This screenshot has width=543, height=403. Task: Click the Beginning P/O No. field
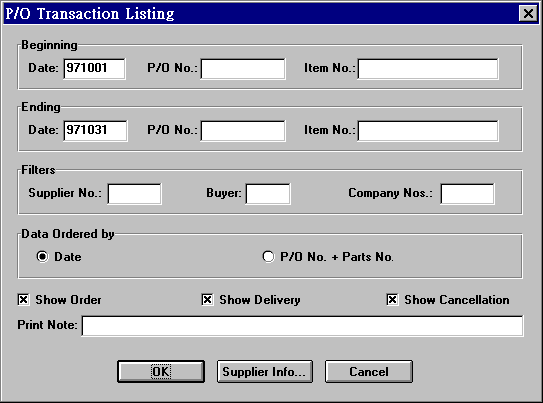coord(243,69)
